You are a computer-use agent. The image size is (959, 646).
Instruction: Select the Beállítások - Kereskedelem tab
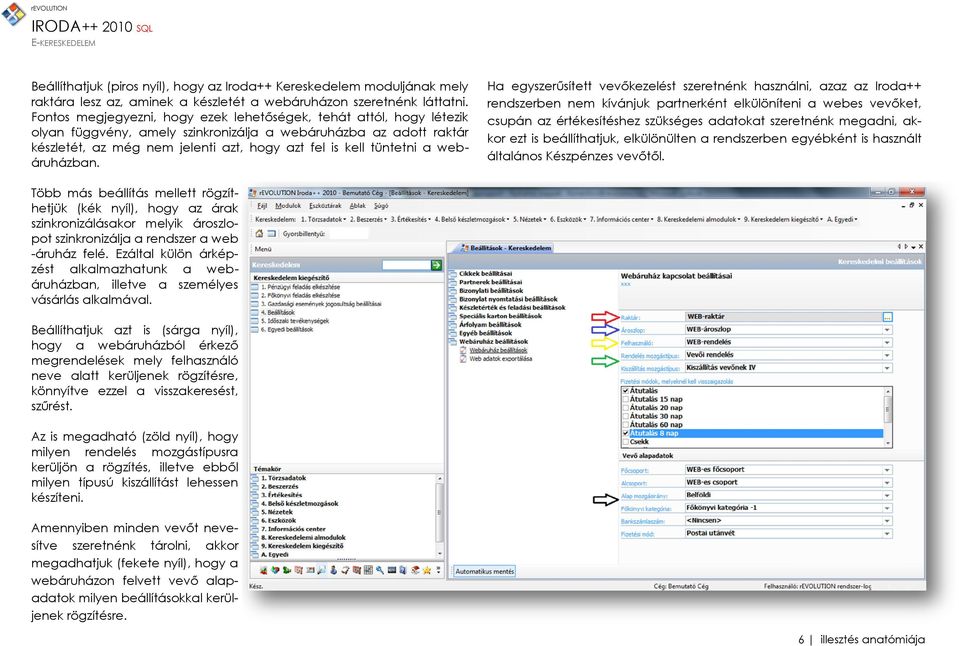[x=506, y=248]
